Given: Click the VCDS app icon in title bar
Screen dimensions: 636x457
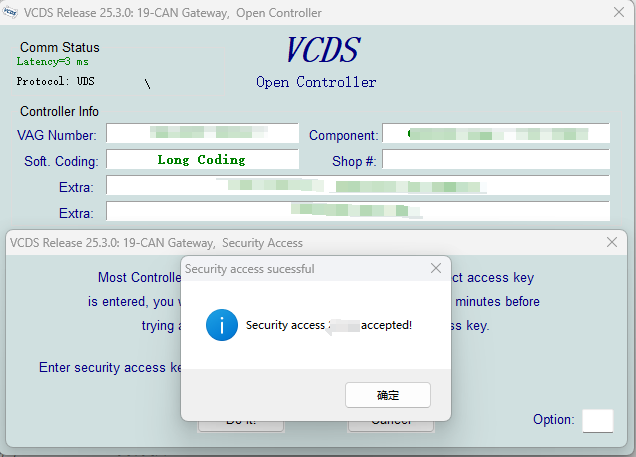Looking at the screenshot, I should click(13, 13).
